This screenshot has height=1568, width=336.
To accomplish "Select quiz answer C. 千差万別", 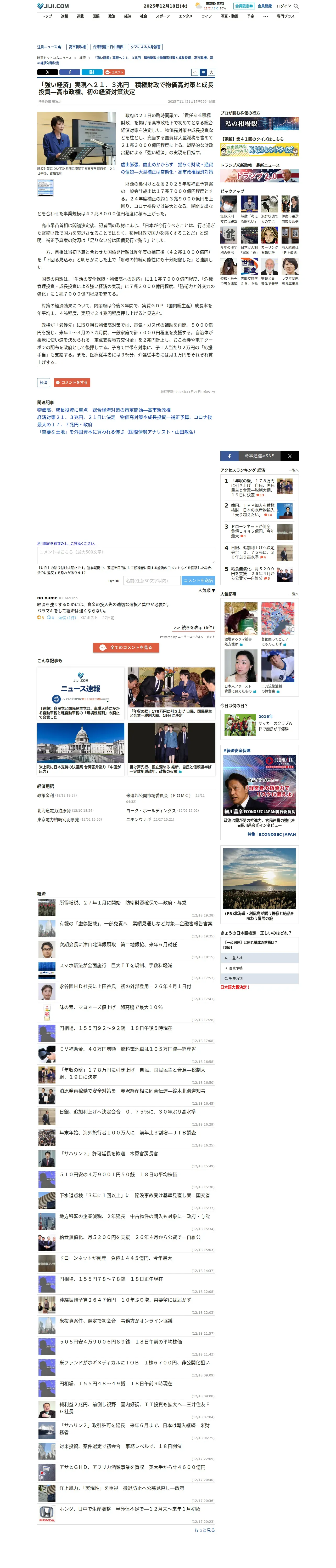I will (259, 979).
